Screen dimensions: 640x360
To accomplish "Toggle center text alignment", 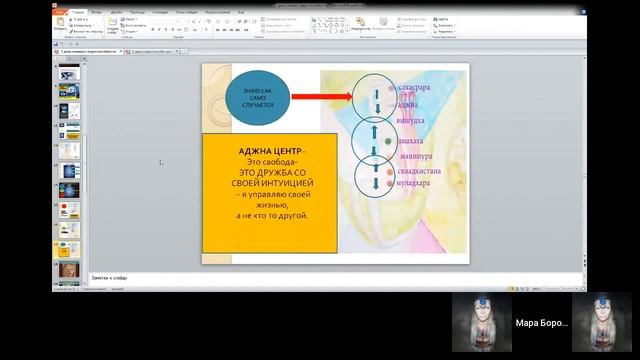I will [224, 30].
